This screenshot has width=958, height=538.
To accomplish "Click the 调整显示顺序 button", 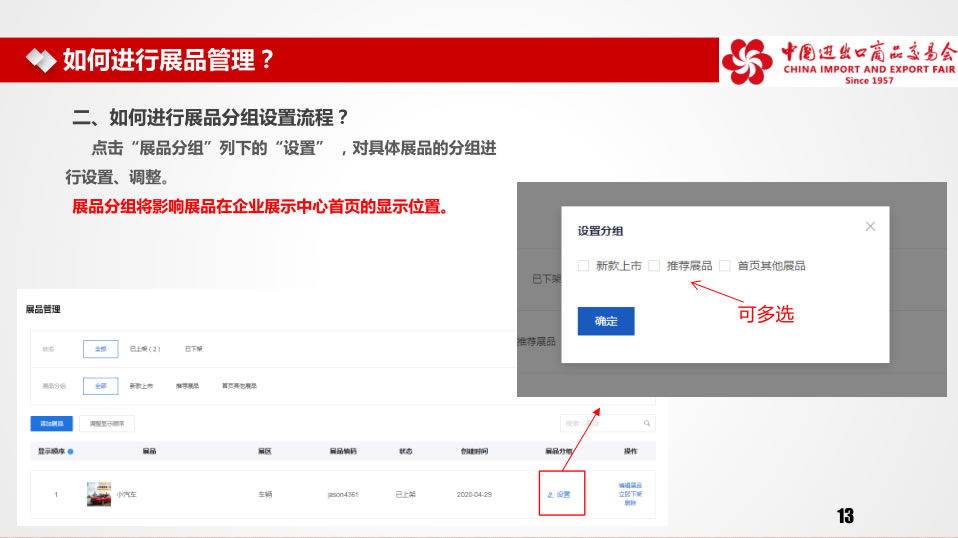I will click(107, 423).
